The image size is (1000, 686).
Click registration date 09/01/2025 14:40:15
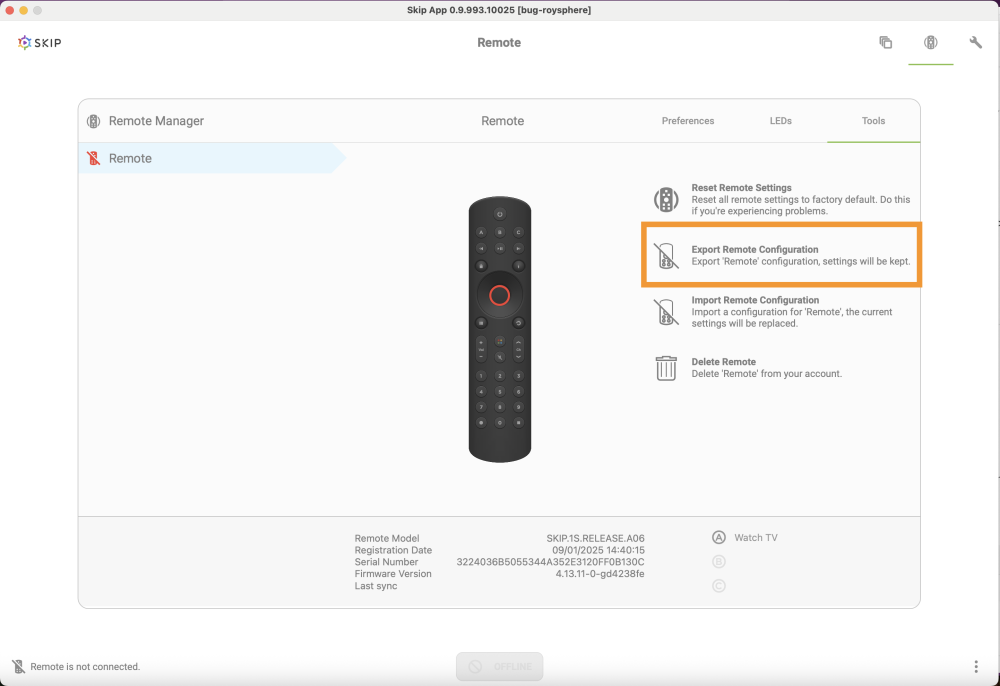[598, 550]
